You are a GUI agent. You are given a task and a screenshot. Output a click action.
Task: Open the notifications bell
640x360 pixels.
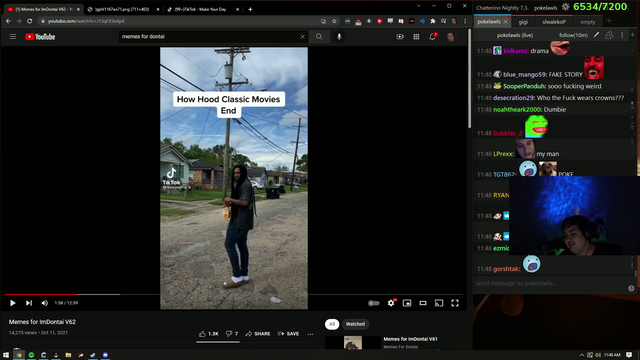[433, 37]
